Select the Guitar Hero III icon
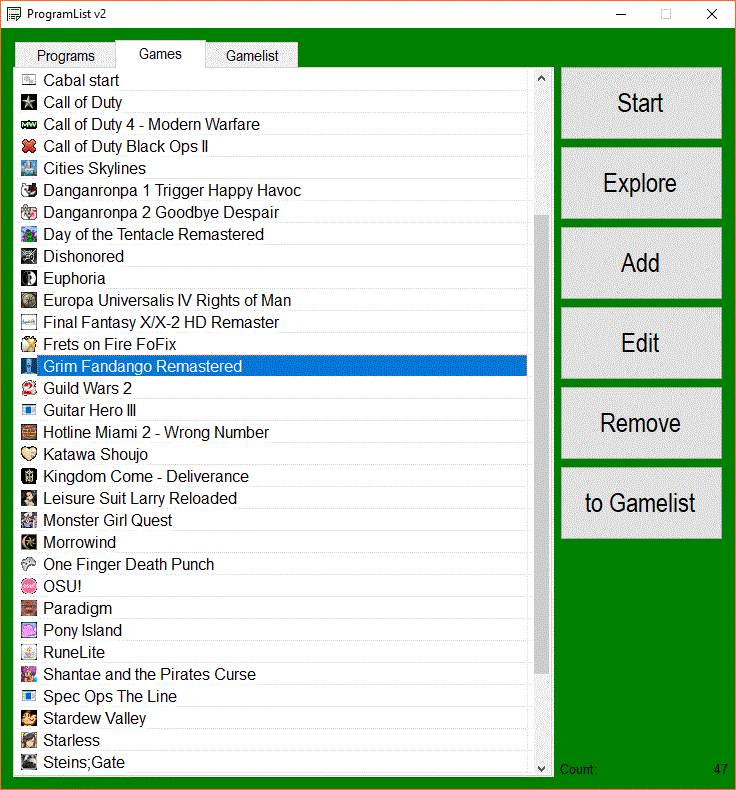The height and width of the screenshot is (790, 736). click(x=29, y=410)
